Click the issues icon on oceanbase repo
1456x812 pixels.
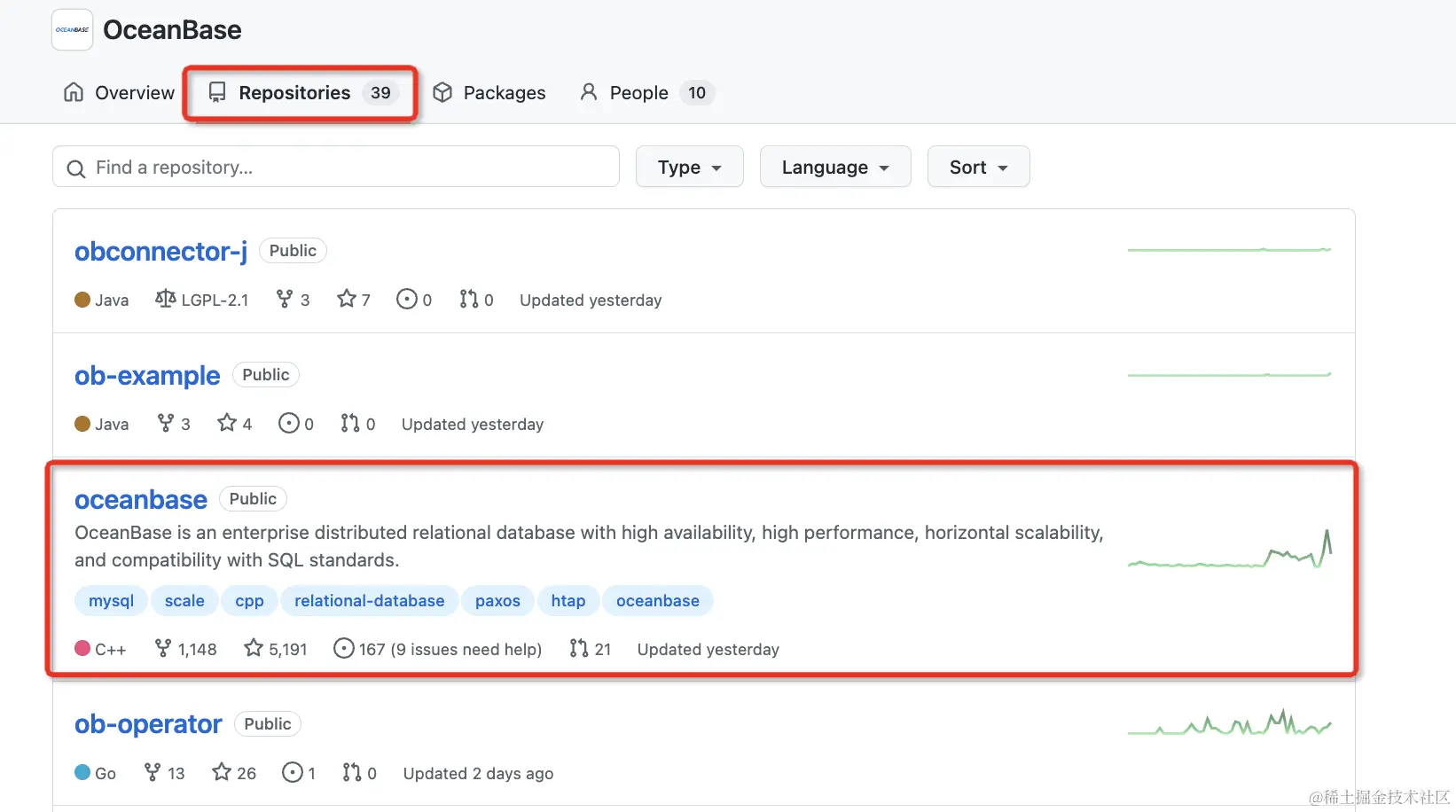point(344,649)
